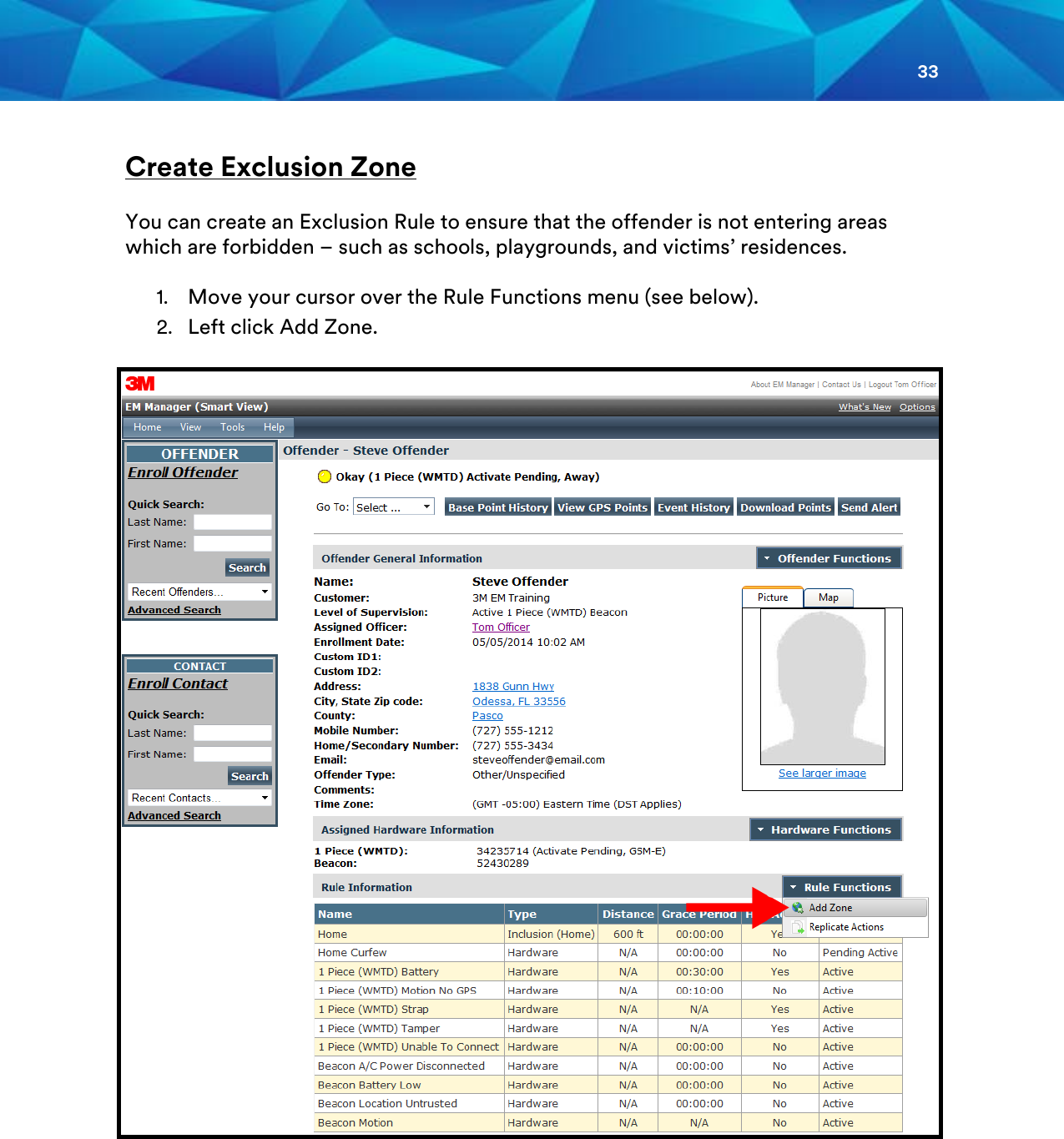Click Contact Us link
Screen dimensions: 1064x1139
click(841, 385)
